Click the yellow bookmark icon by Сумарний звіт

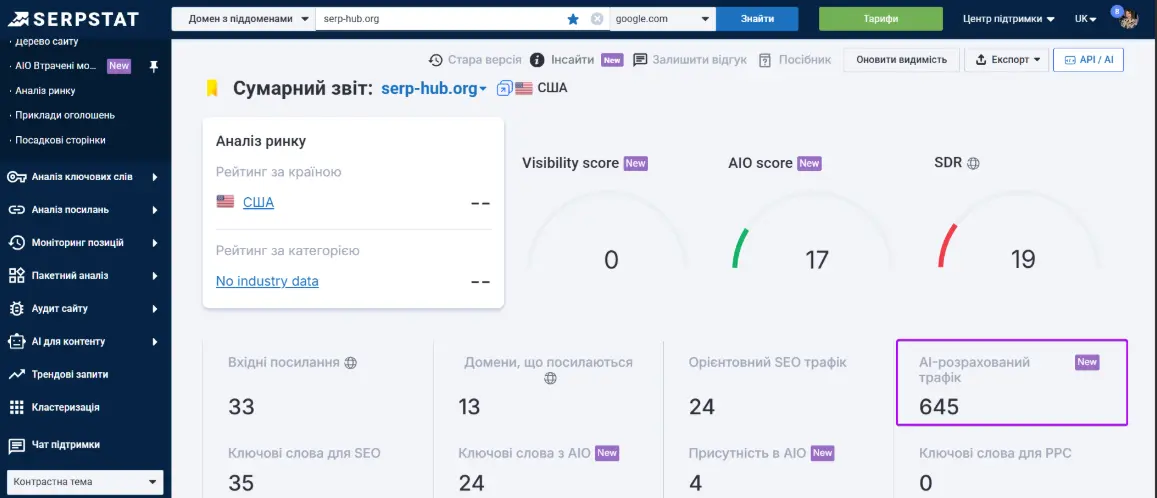[212, 89]
